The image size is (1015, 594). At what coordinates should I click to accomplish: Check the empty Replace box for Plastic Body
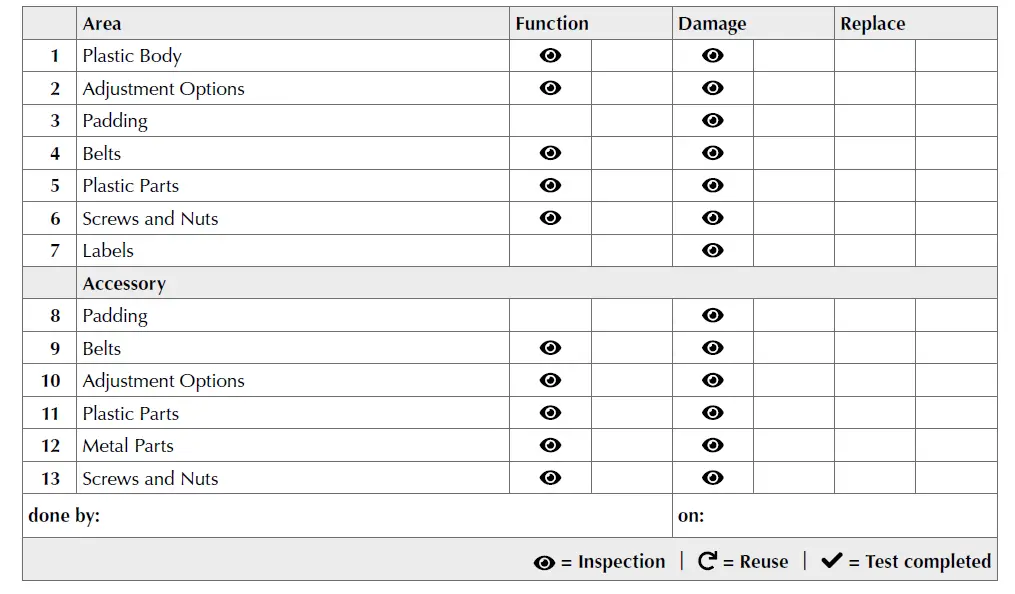click(875, 56)
